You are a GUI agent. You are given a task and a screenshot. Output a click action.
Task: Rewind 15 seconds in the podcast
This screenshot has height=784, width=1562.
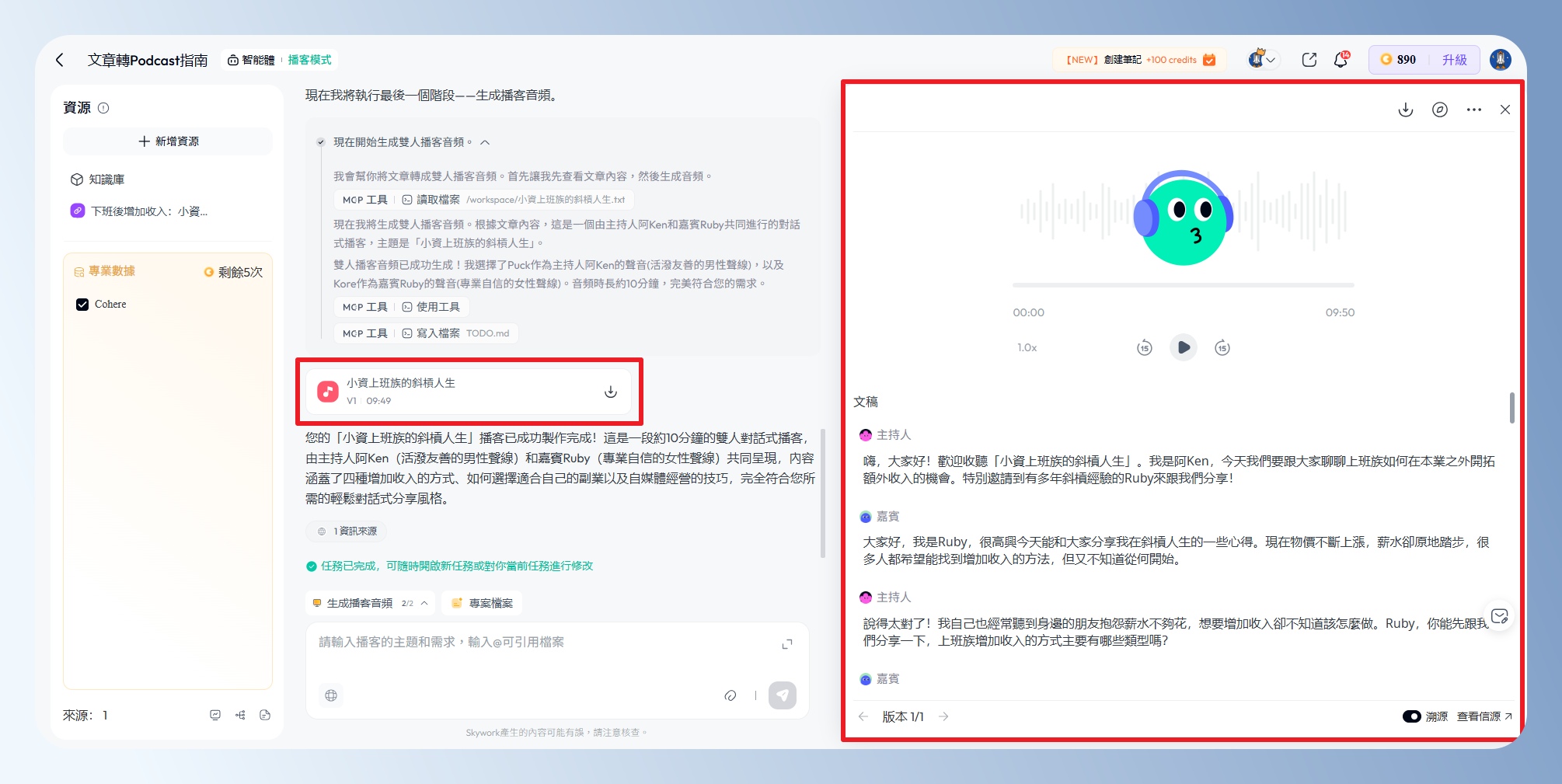1144,347
